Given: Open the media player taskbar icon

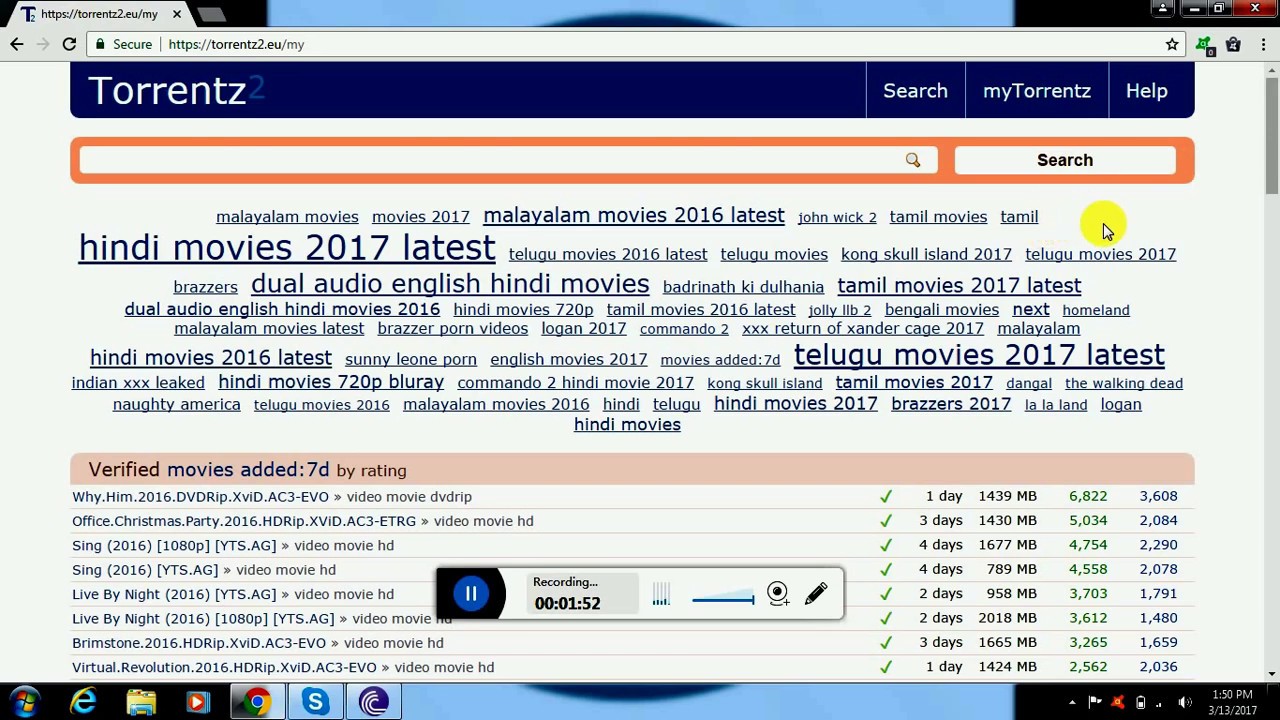Looking at the screenshot, I should [x=197, y=702].
